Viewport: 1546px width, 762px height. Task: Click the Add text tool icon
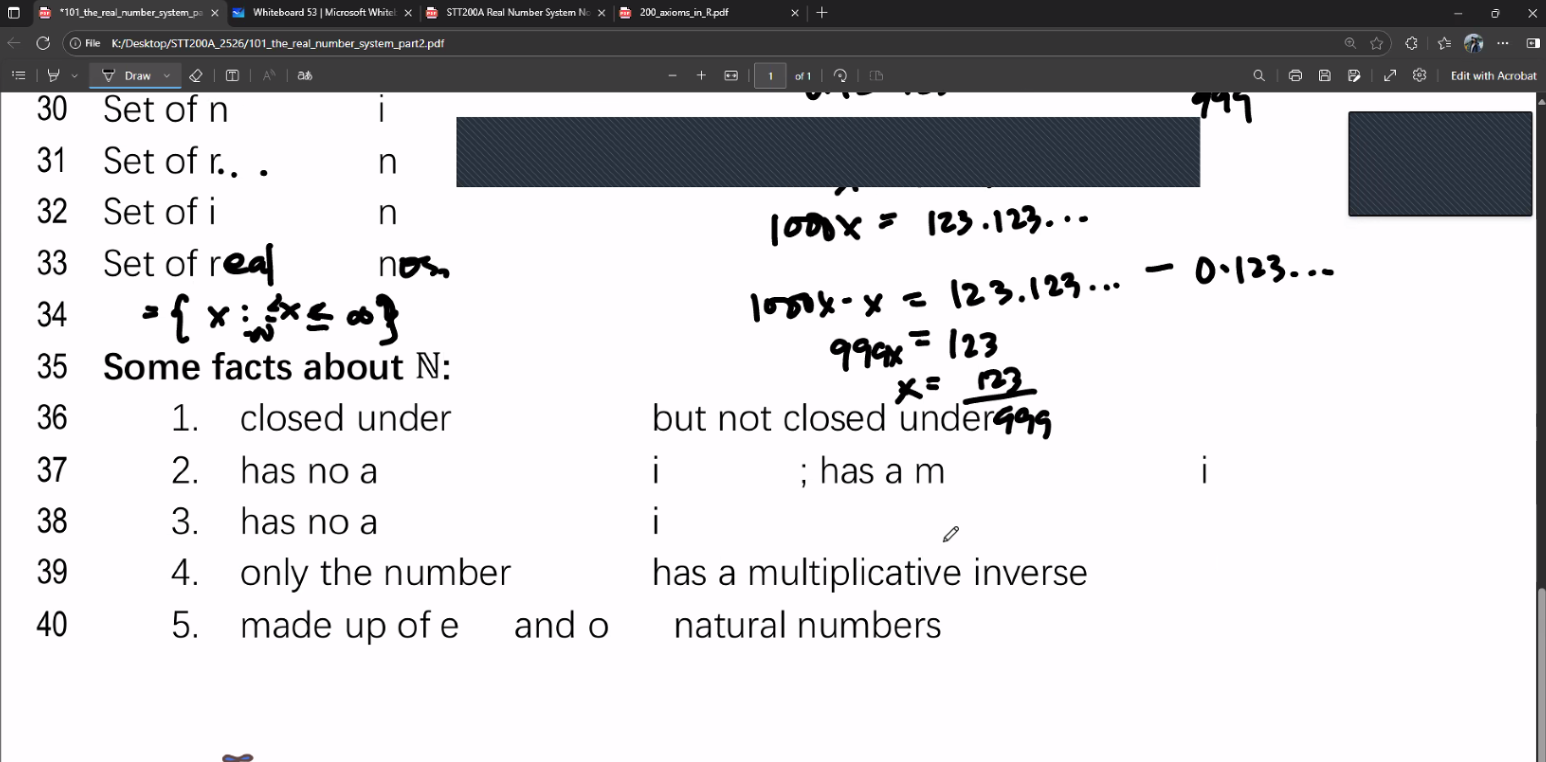[x=232, y=76]
